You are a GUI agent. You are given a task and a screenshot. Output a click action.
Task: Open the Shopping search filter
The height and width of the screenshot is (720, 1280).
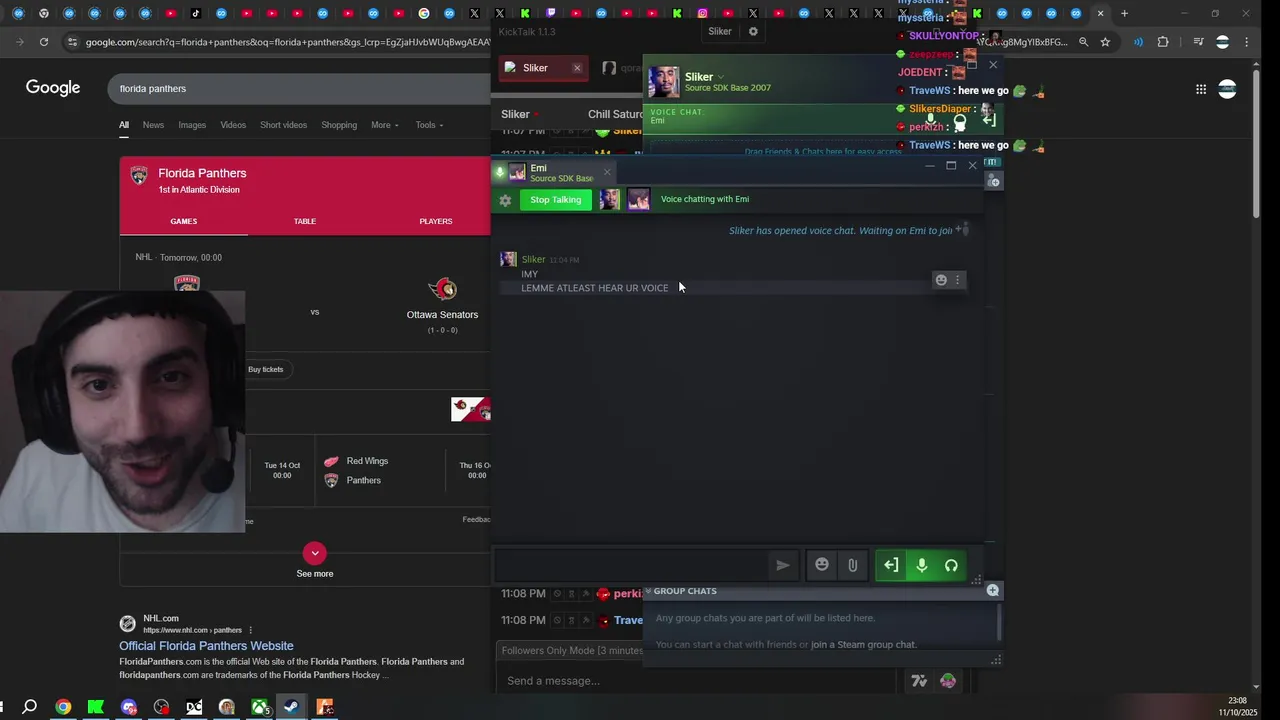(339, 125)
